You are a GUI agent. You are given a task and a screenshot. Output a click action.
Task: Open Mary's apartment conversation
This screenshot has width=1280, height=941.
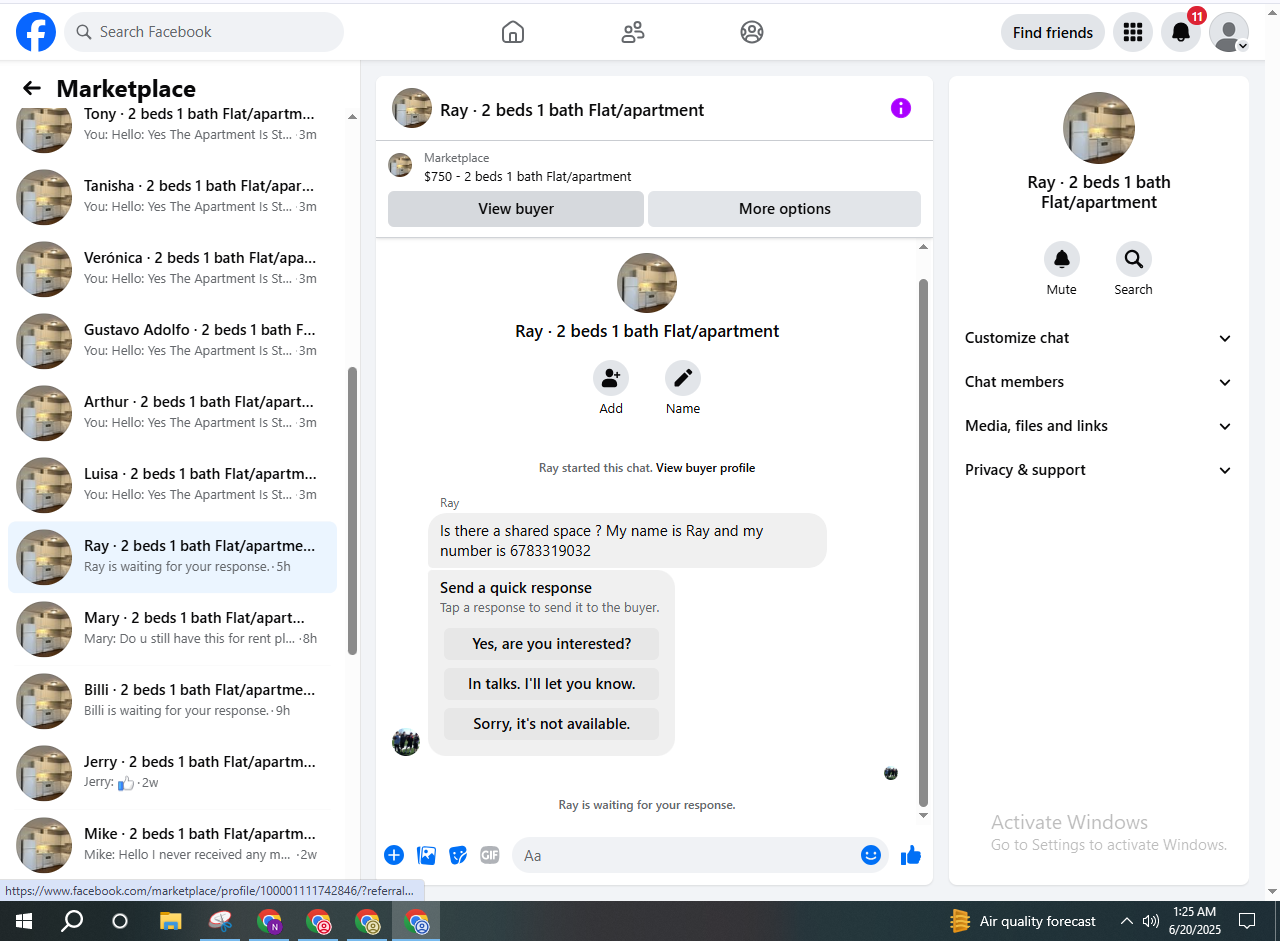click(x=172, y=629)
